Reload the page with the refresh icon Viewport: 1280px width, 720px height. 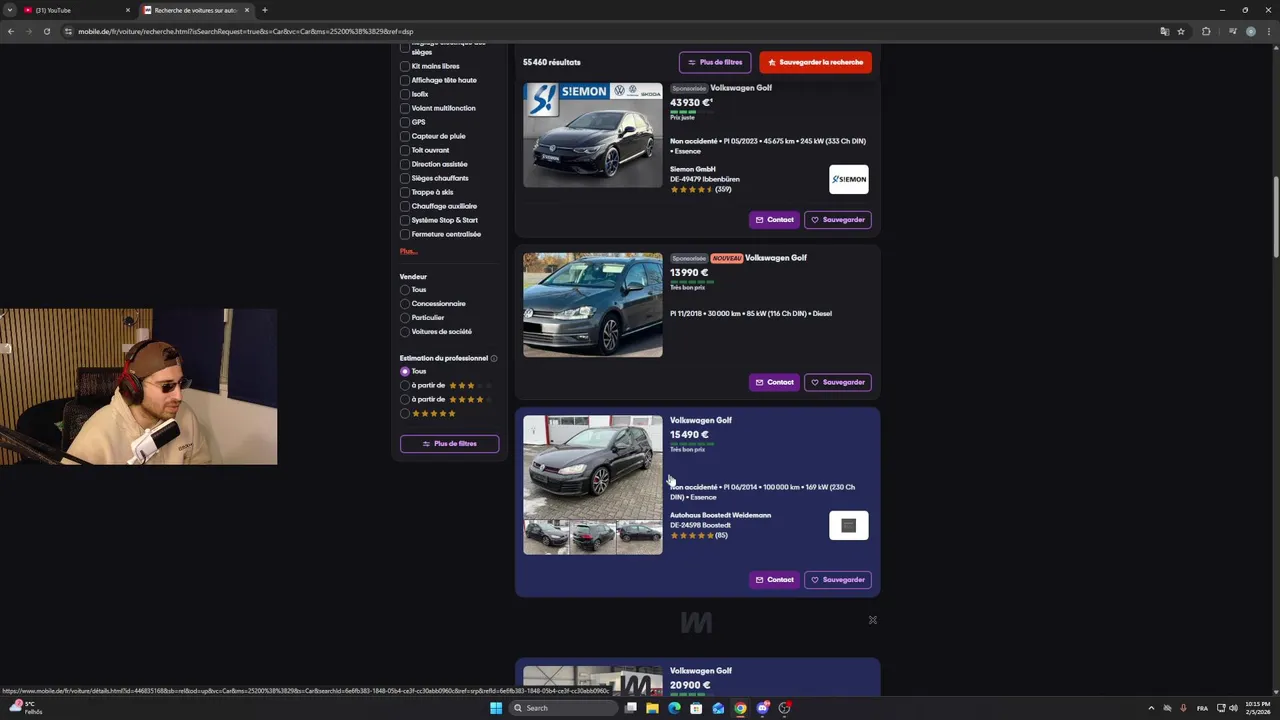[46, 31]
